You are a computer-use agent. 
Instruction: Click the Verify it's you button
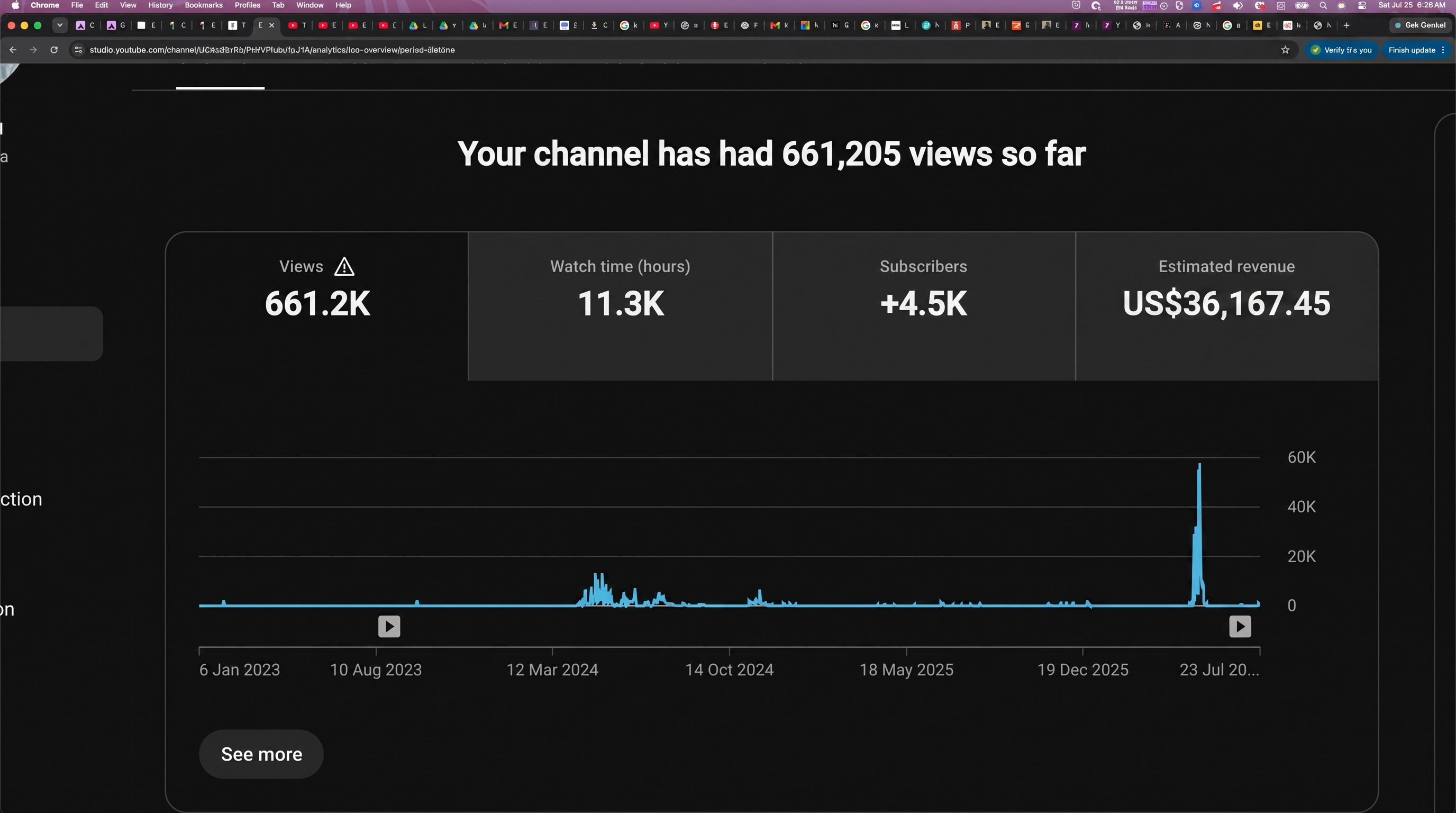coord(1341,50)
